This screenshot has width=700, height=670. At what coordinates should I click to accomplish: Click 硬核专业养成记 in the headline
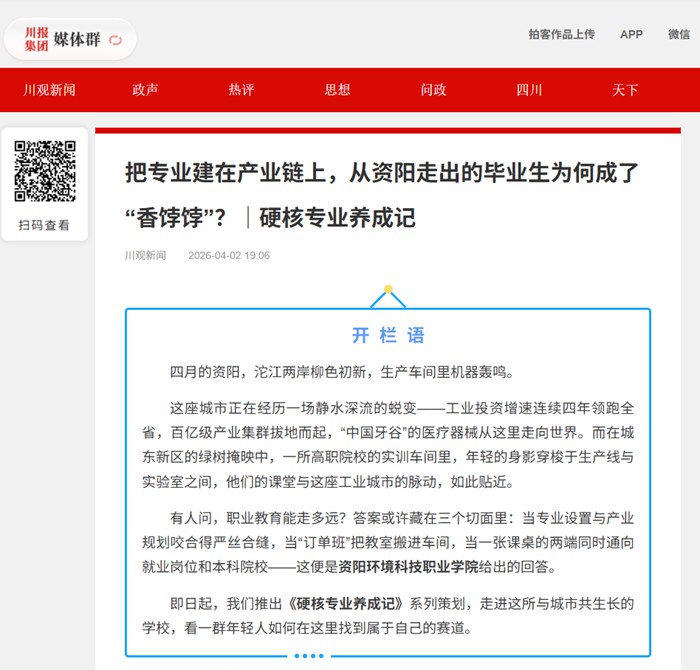tap(338, 218)
